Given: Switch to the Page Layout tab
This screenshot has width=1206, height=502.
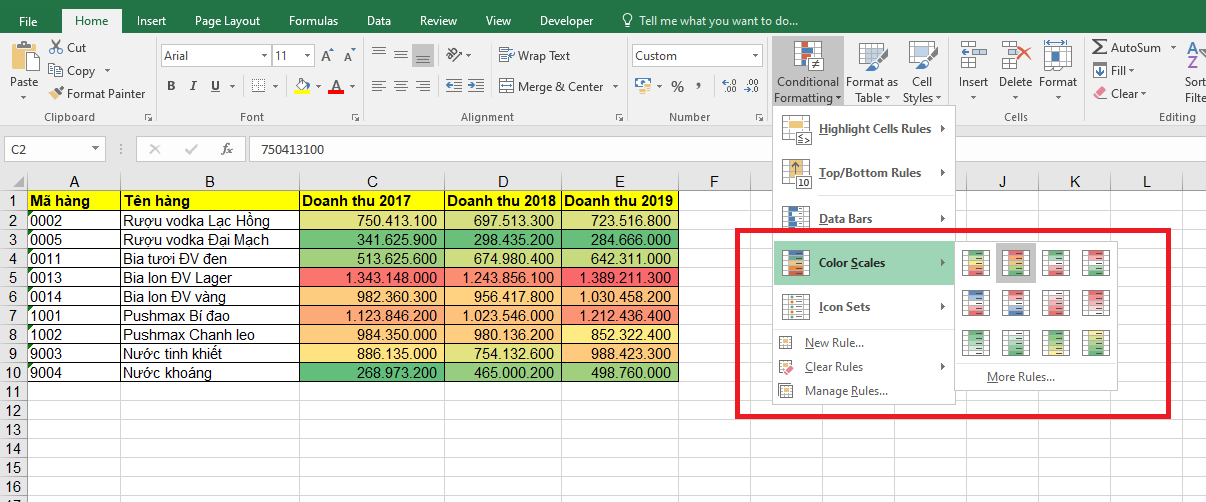Looking at the screenshot, I should coord(227,21).
